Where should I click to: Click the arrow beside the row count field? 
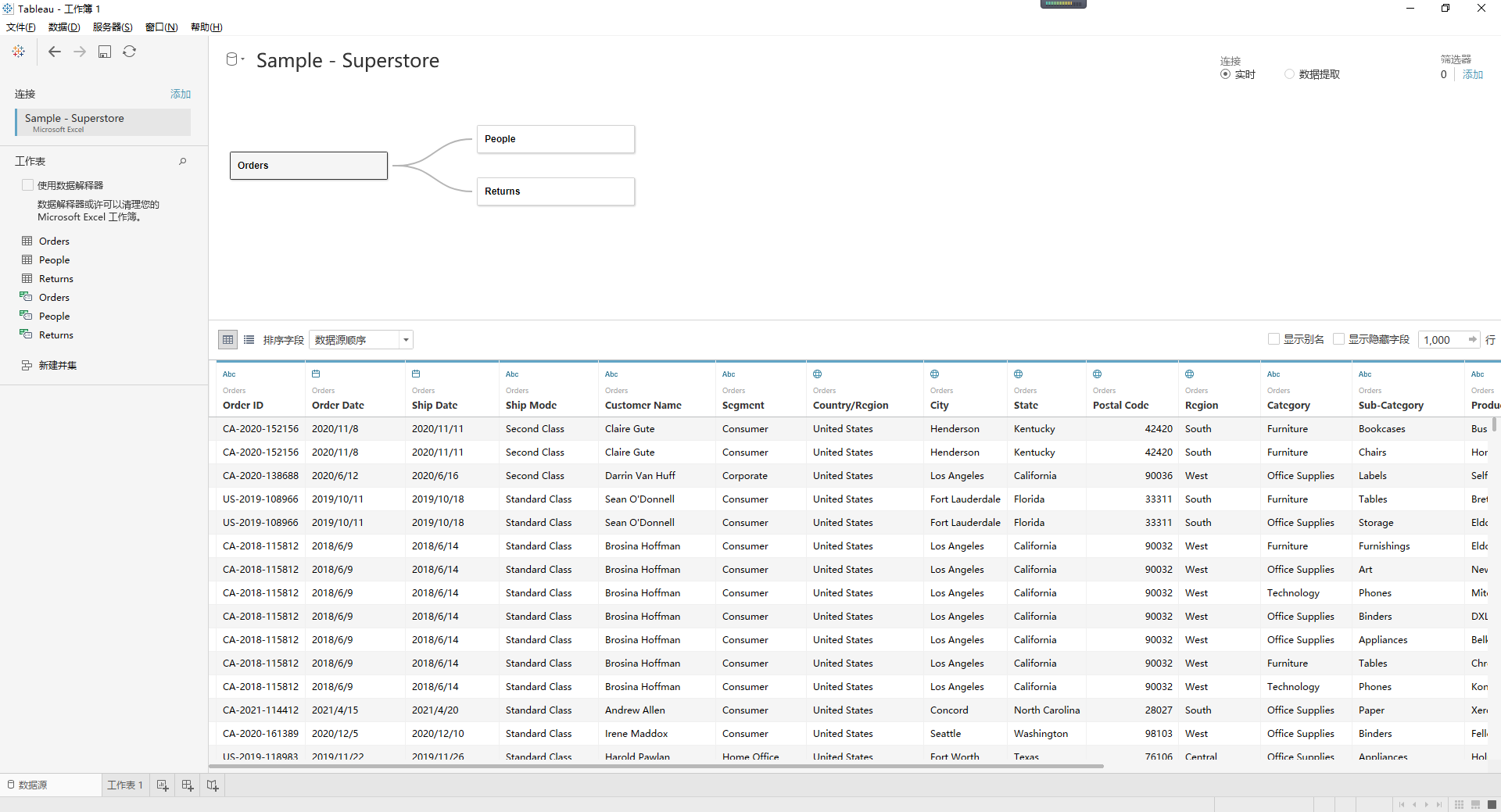click(x=1472, y=339)
